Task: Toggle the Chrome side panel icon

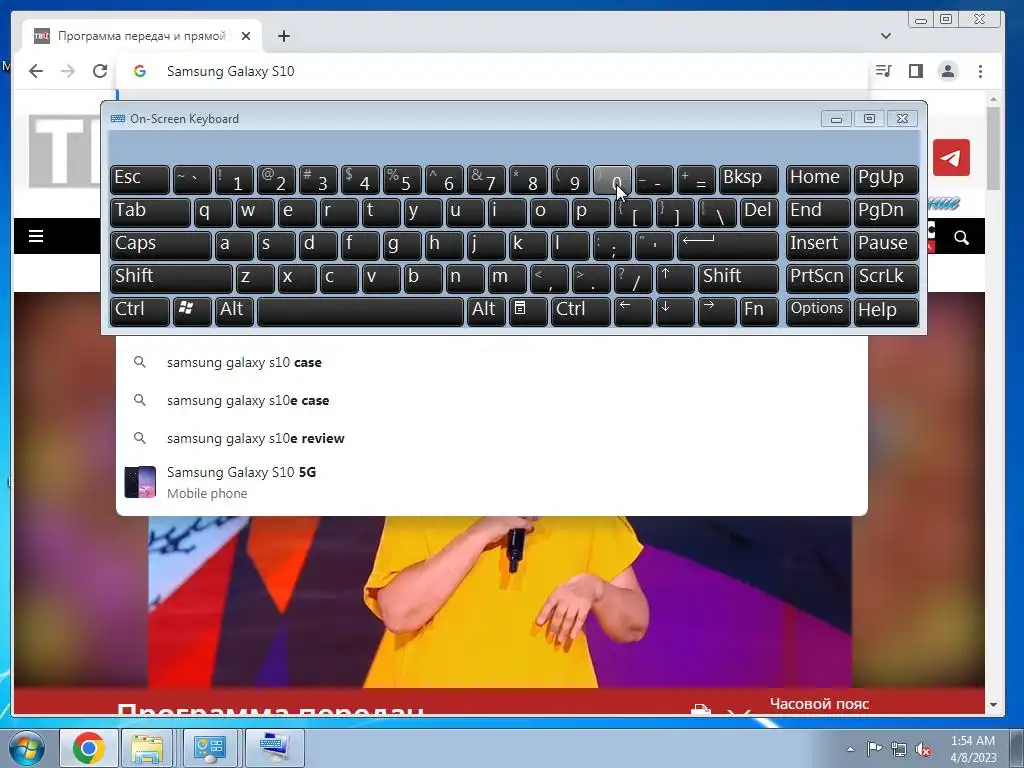Action: pyautogui.click(x=916, y=71)
